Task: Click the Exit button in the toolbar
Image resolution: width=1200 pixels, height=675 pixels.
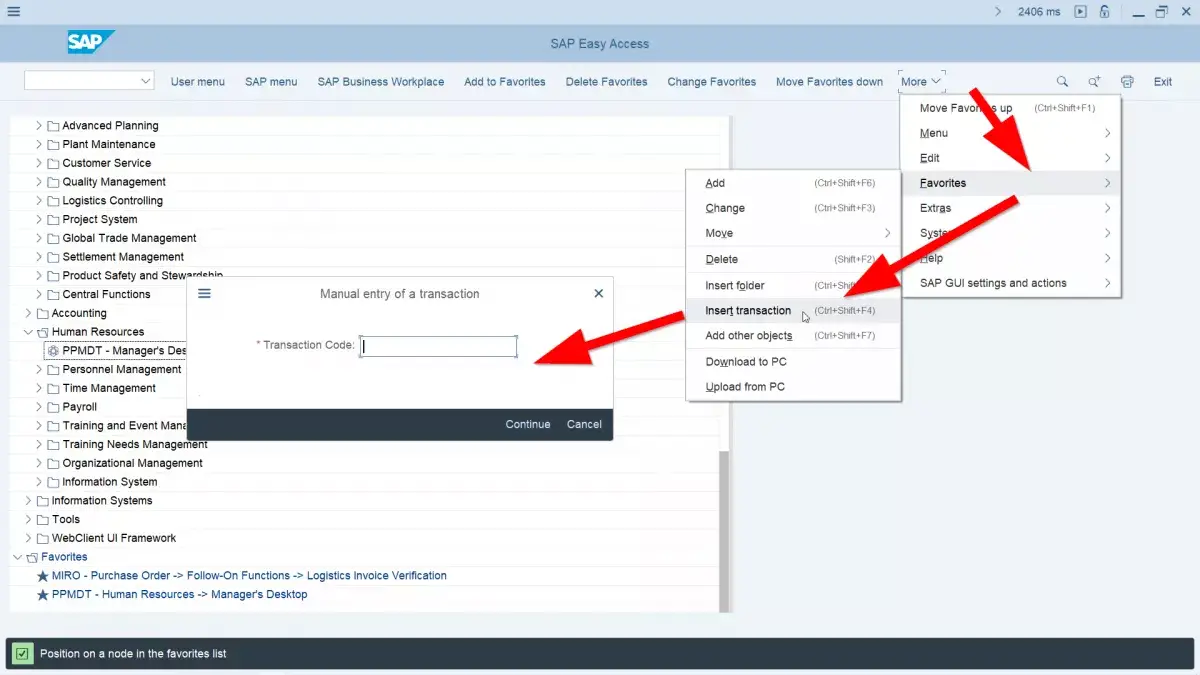Action: tap(1163, 82)
